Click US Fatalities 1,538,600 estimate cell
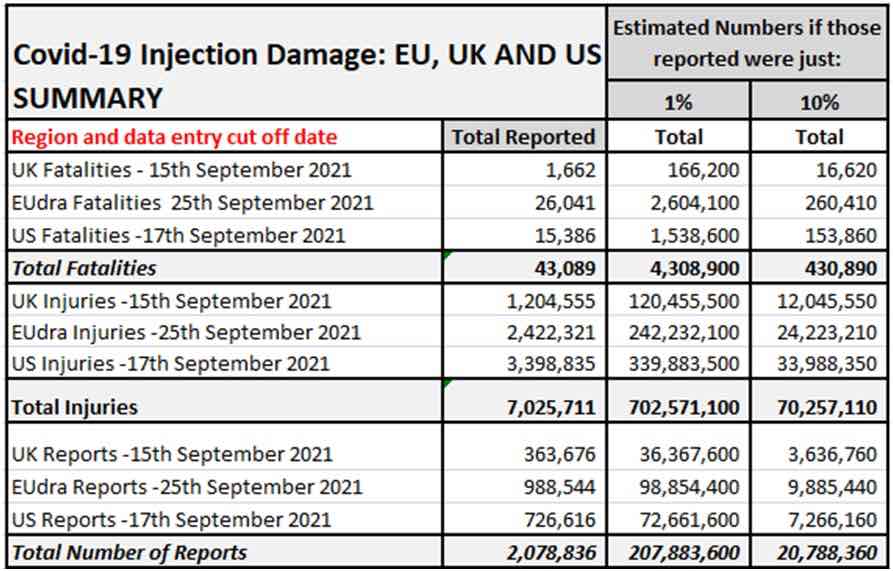The height and width of the screenshot is (571, 893). pyautogui.click(x=678, y=235)
